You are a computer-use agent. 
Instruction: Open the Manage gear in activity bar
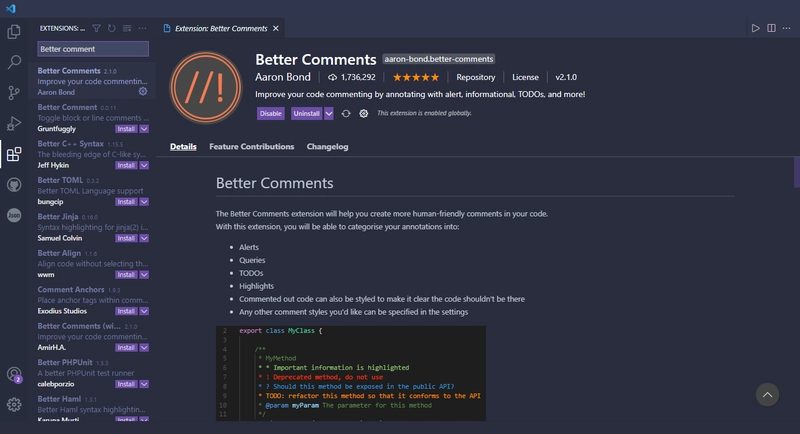click(14, 405)
